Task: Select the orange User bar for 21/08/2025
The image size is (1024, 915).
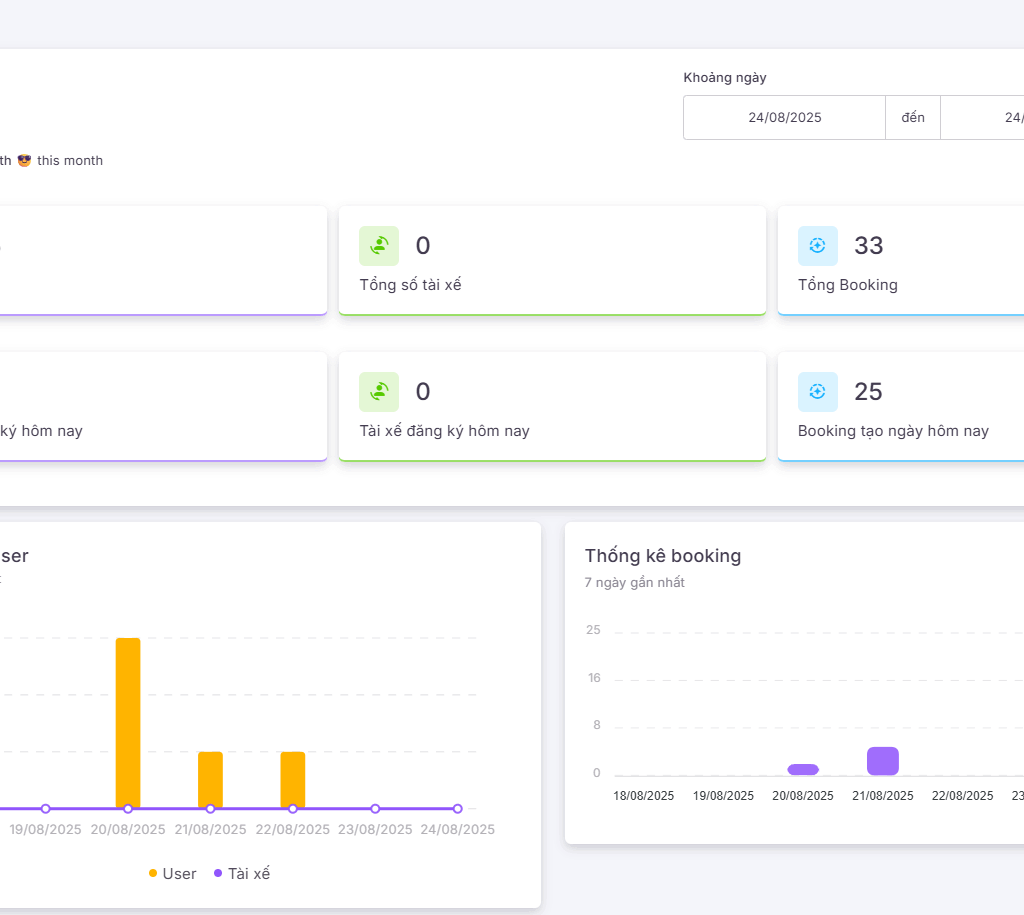Action: point(210,779)
